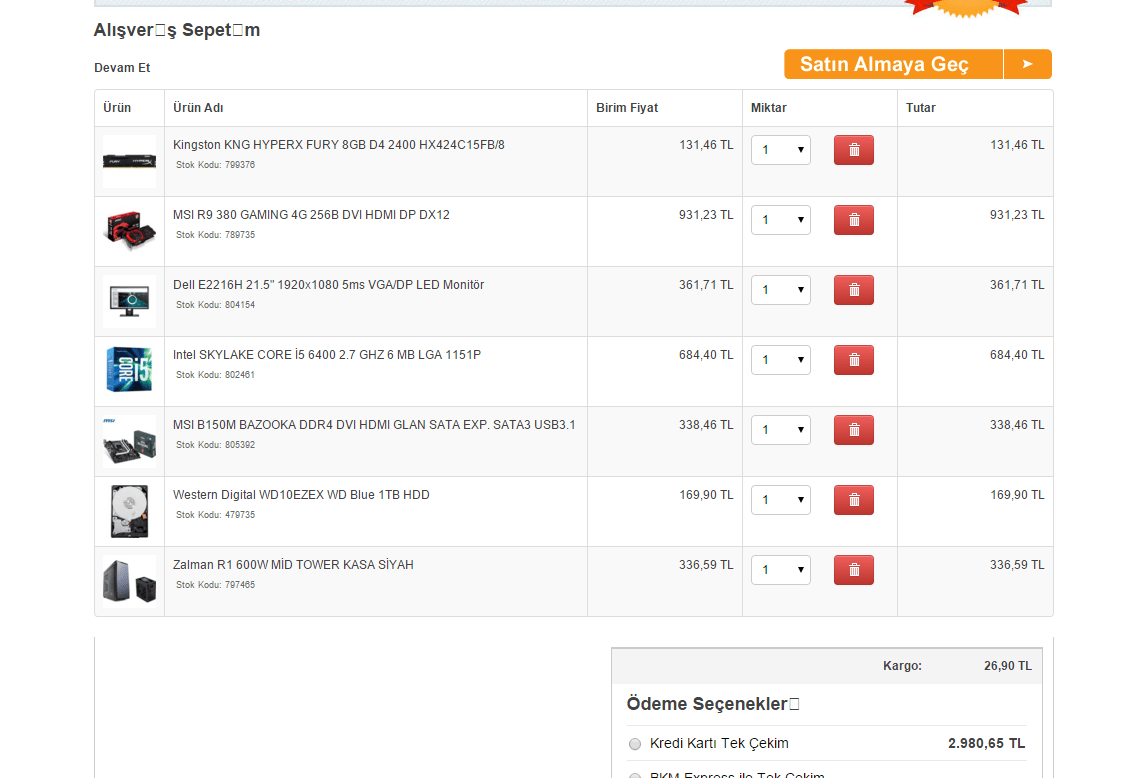This screenshot has width=1133, height=778.
Task: Select Kredi Kartı Tek Çekim payment option
Action: (634, 744)
